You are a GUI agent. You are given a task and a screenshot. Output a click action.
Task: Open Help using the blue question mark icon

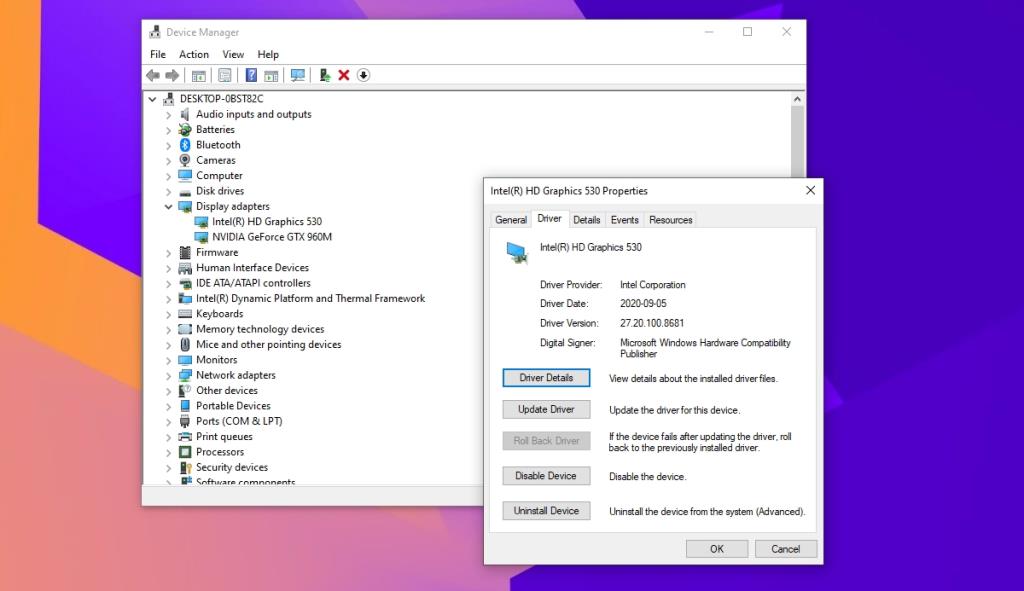point(252,75)
